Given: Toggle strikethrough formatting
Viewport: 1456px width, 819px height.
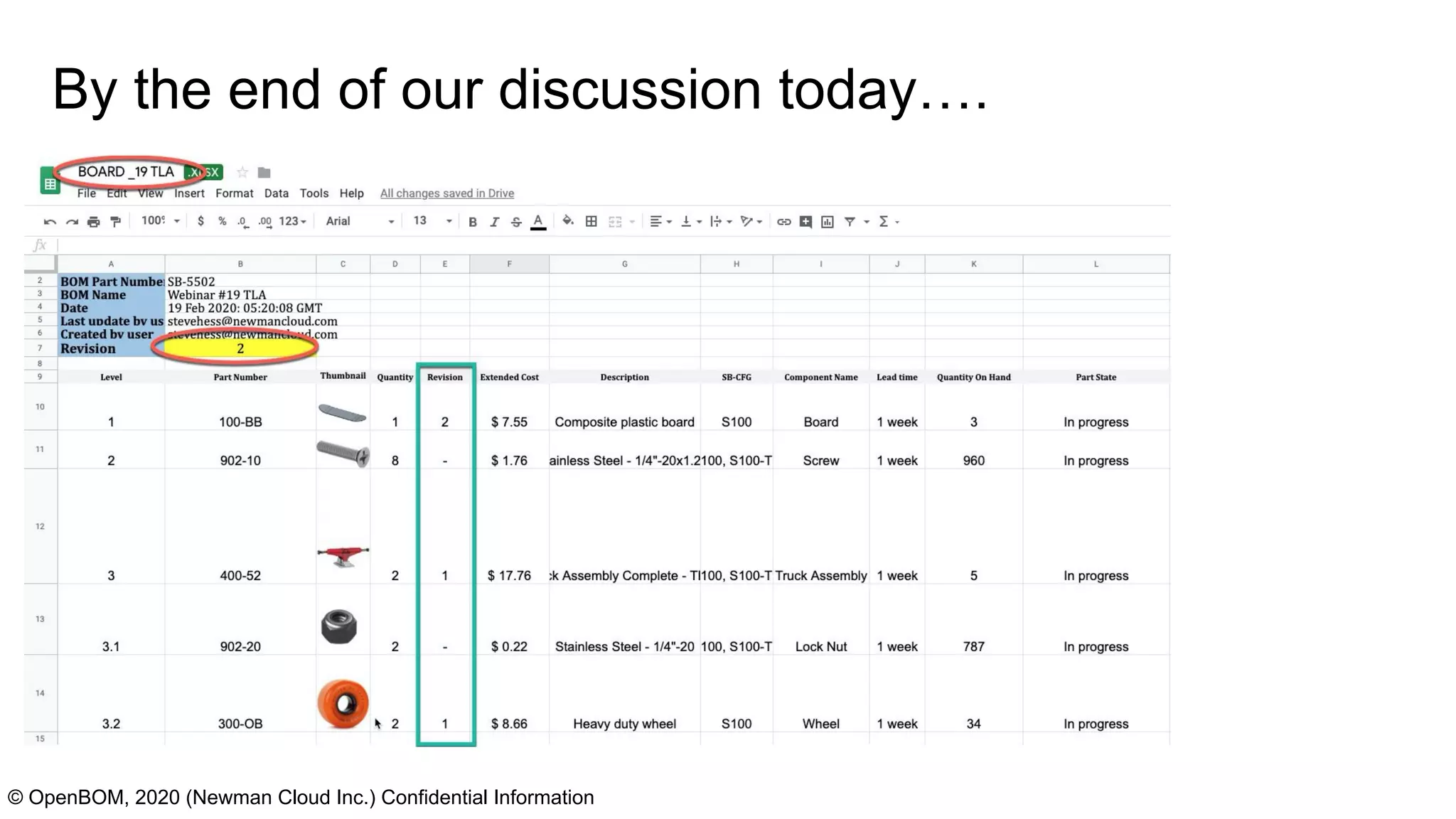Looking at the screenshot, I should coord(517,222).
